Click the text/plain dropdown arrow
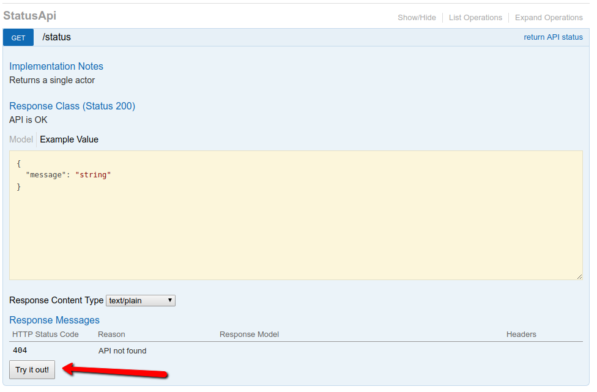Image resolution: width=597 pixels, height=392 pixels. click(170, 300)
